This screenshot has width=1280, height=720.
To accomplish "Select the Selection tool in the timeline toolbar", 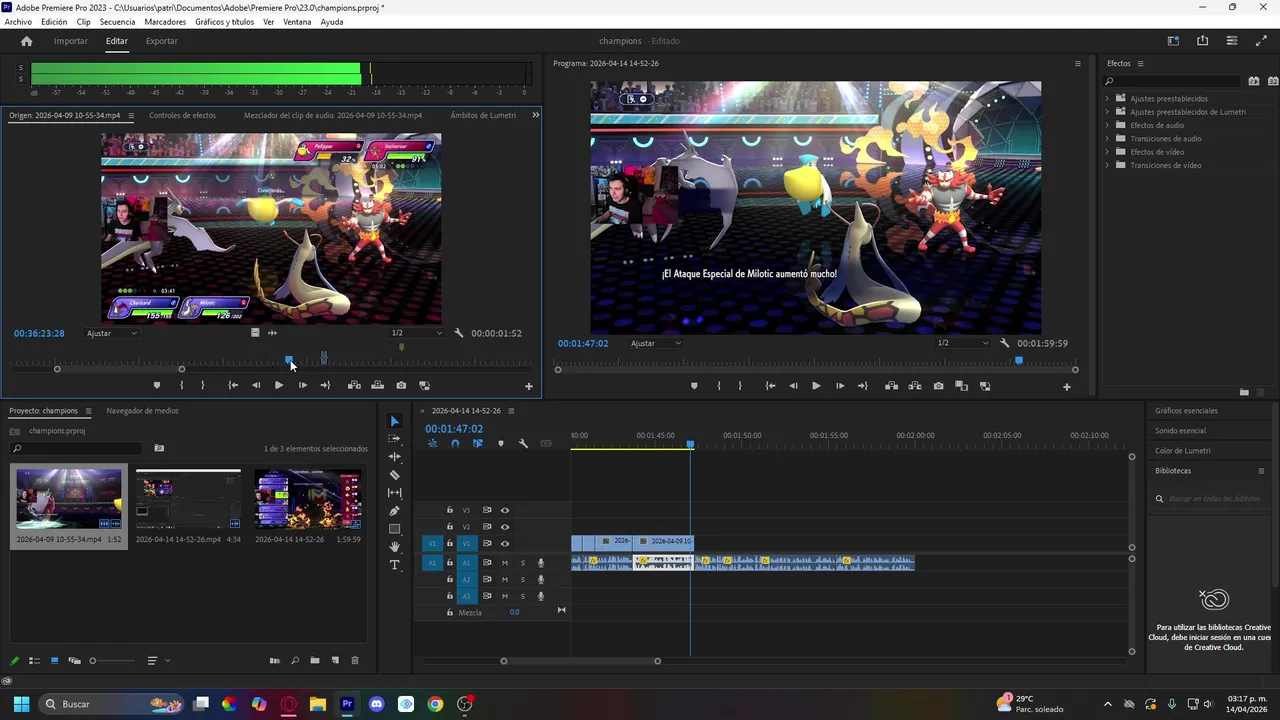I will [394, 421].
